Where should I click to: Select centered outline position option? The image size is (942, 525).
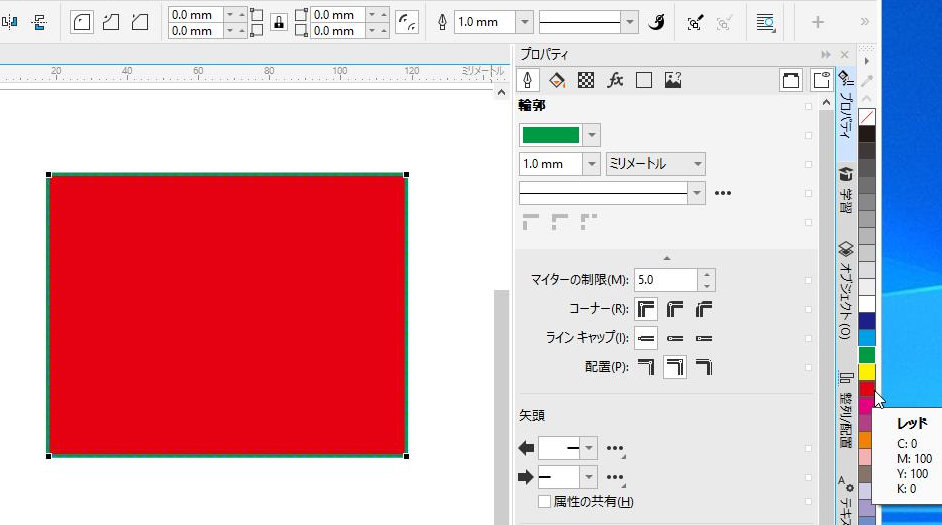click(x=675, y=367)
